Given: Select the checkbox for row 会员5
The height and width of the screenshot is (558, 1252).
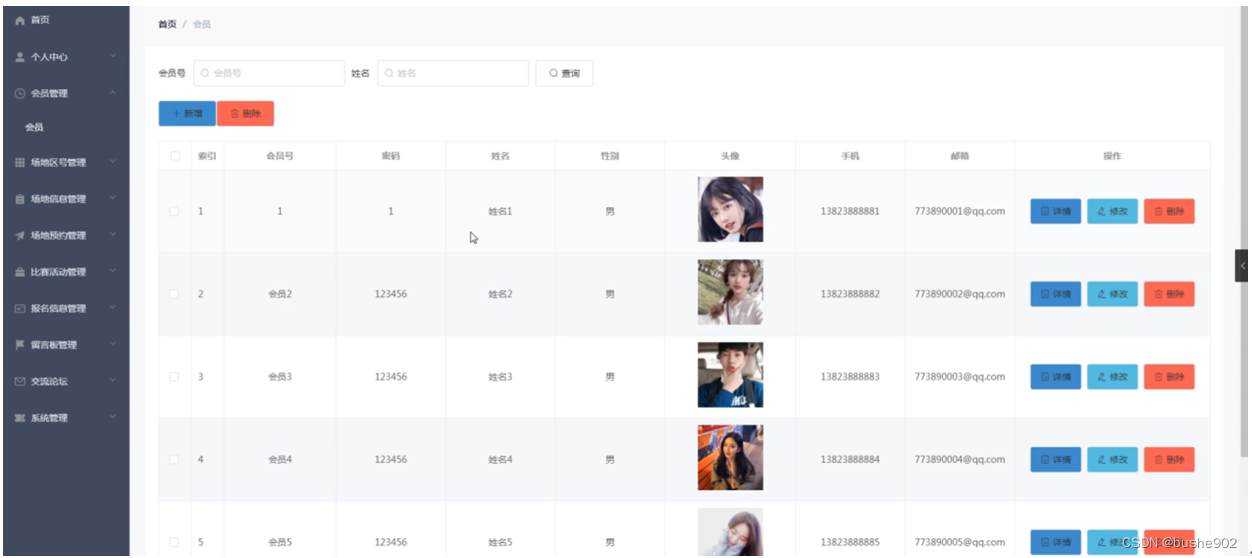Looking at the screenshot, I should 174,542.
